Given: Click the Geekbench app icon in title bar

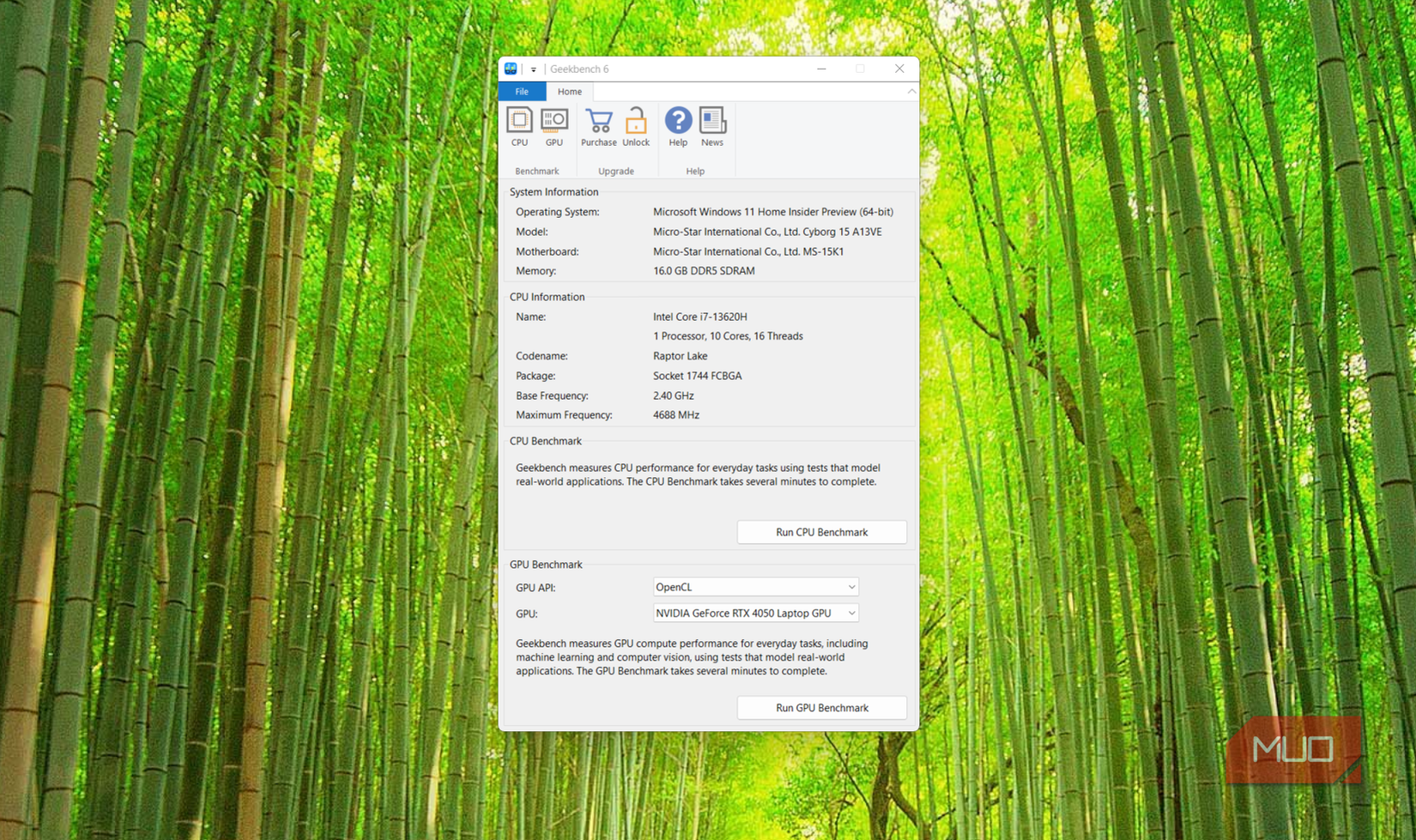Looking at the screenshot, I should pyautogui.click(x=511, y=69).
